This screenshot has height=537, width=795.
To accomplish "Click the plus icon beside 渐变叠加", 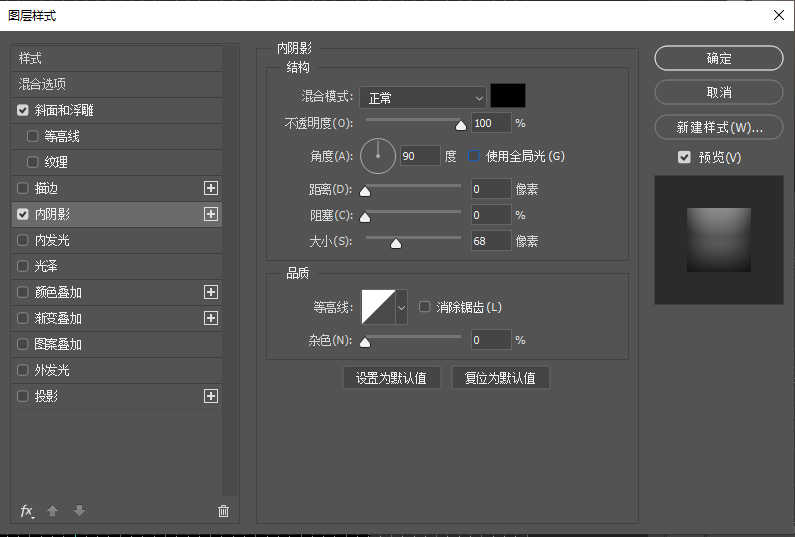I will click(x=211, y=318).
